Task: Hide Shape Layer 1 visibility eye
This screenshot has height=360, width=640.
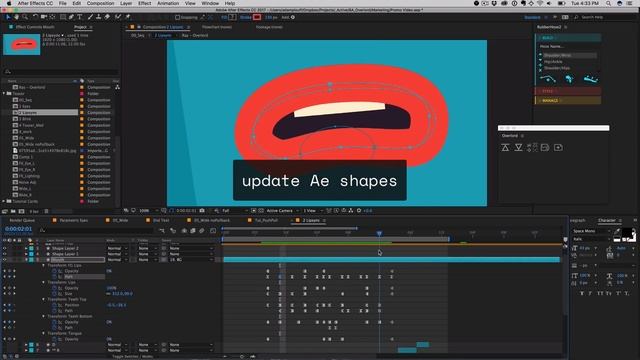Action: pyautogui.click(x=4, y=254)
